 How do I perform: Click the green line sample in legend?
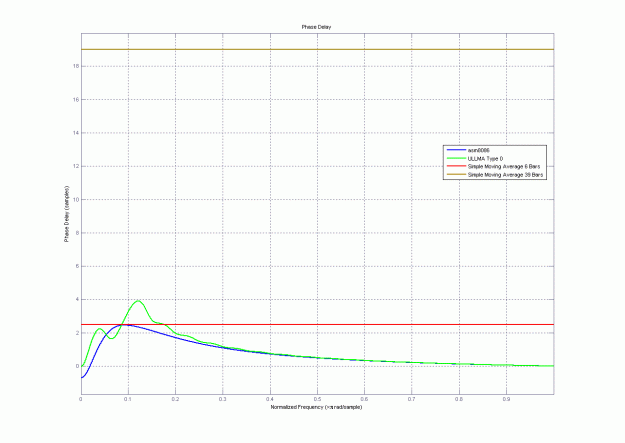pyautogui.click(x=456, y=158)
